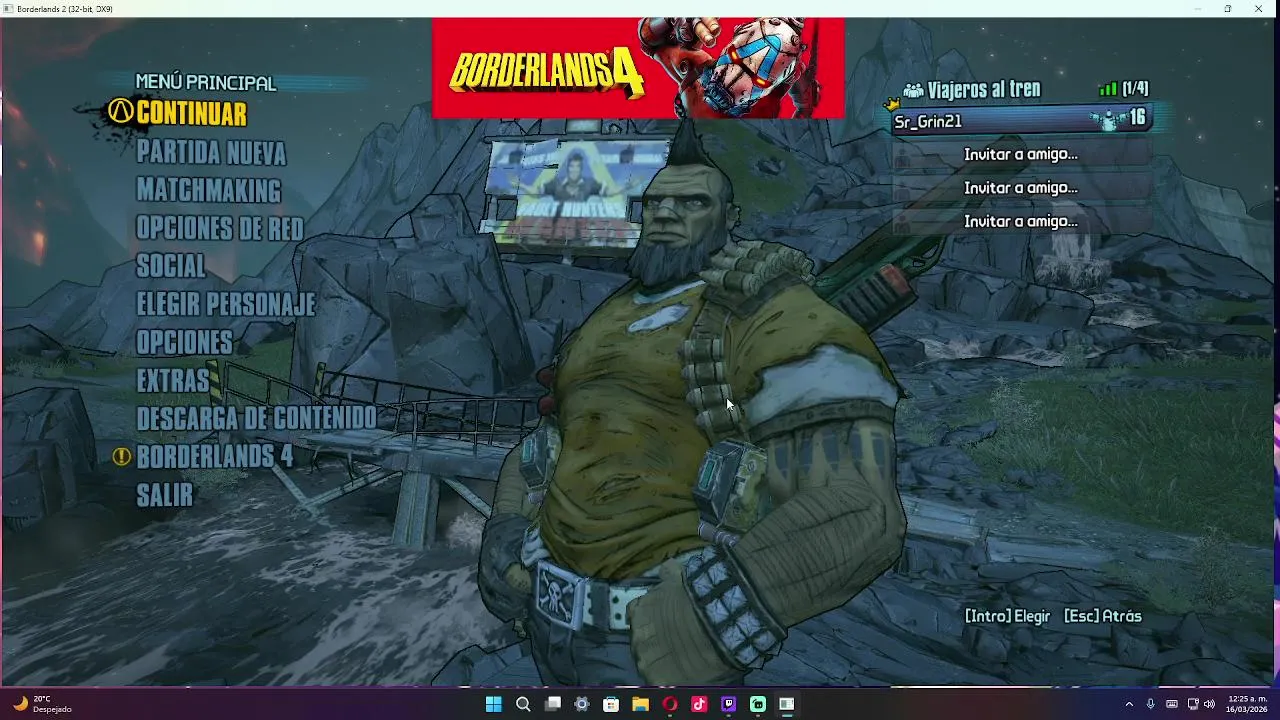1280x720 pixels.
Task: Start a PARTIDA NUEVA
Action: 211,153
